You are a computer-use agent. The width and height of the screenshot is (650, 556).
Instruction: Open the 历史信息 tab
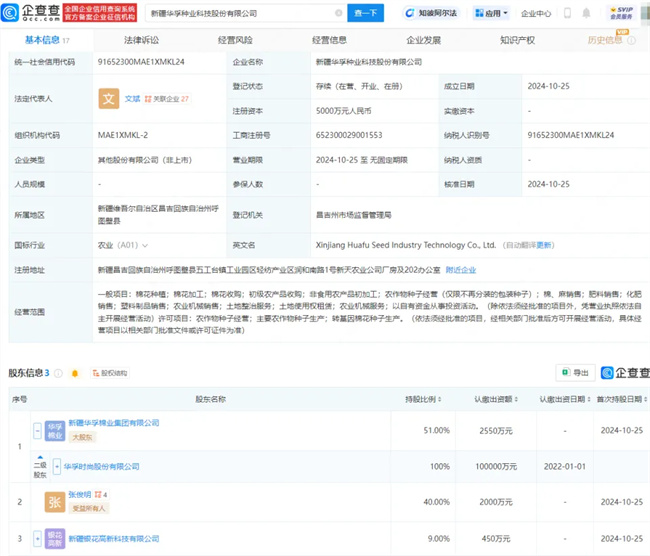[605, 40]
